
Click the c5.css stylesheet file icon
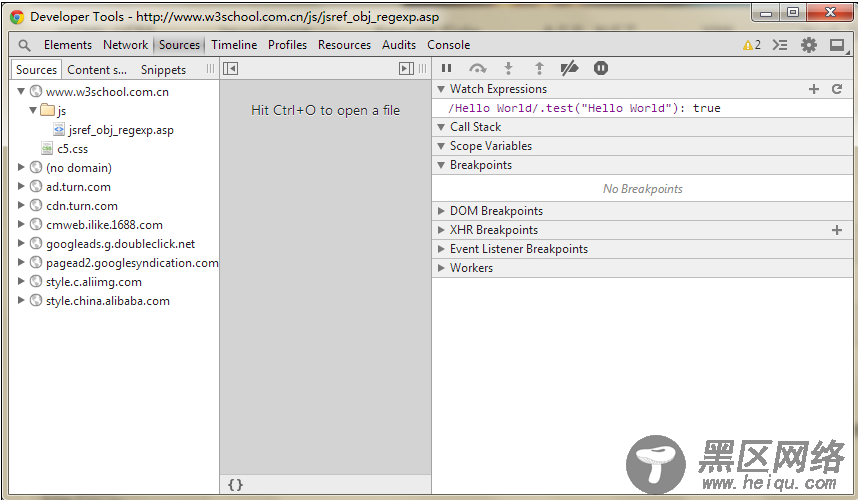47,148
